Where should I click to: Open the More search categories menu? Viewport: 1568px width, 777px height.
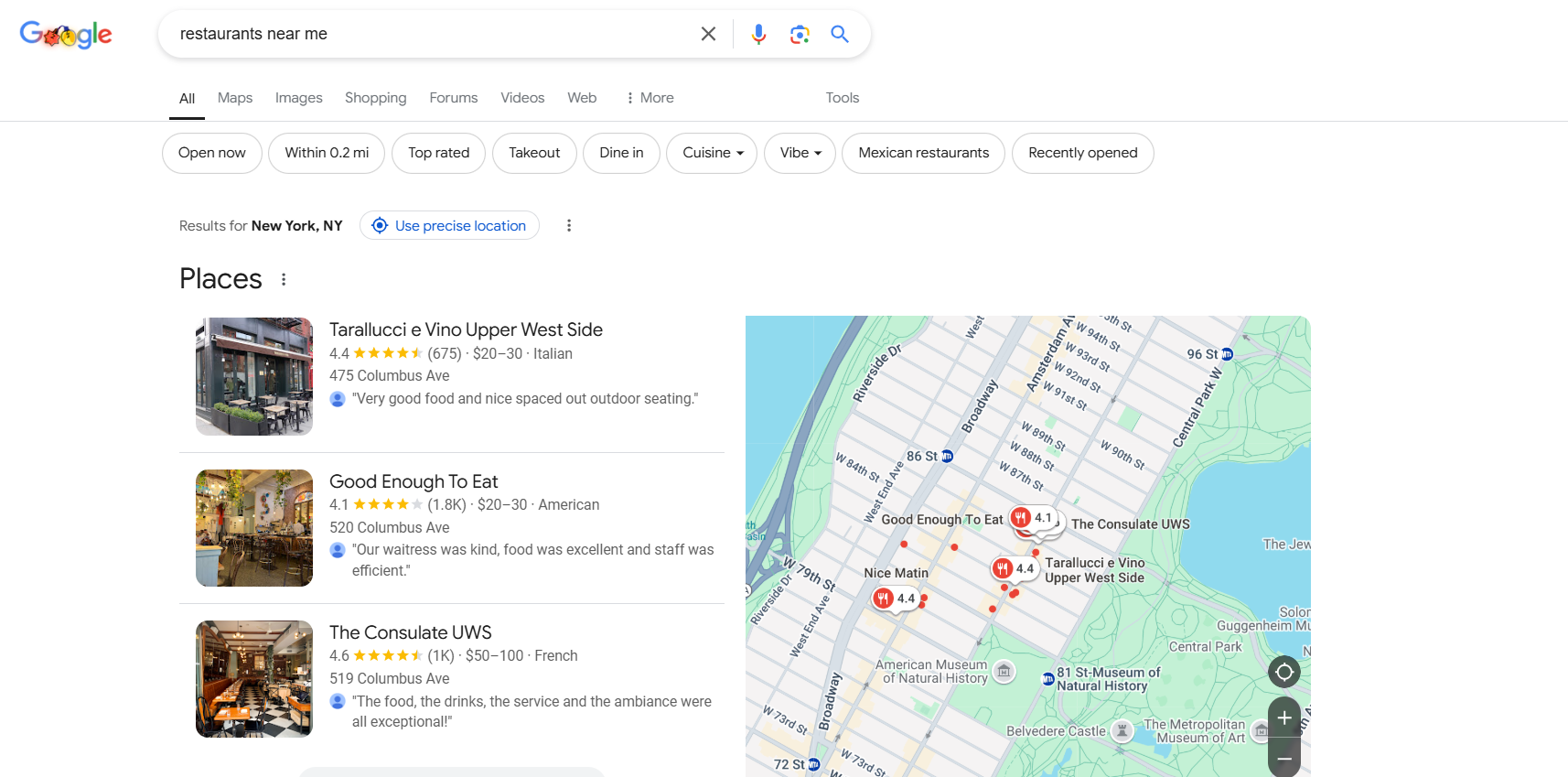point(650,98)
